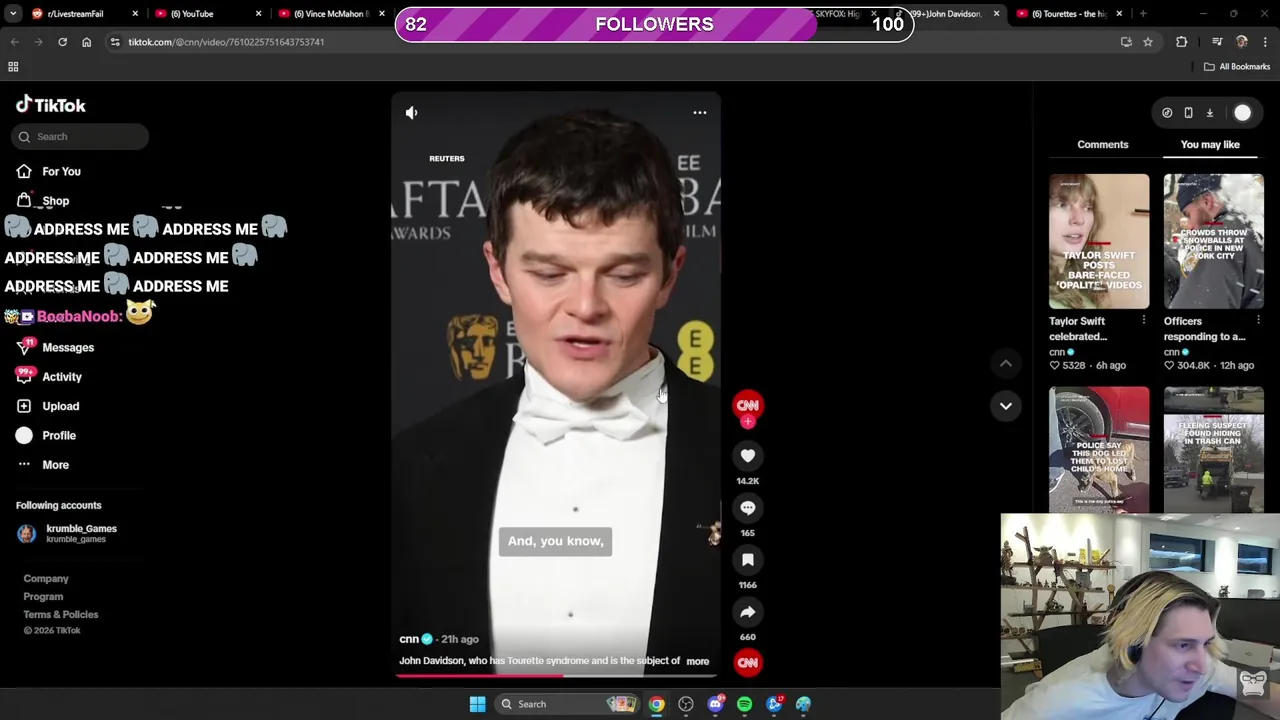Click the cnn username under the video
The height and width of the screenshot is (720, 1280).
[x=409, y=639]
